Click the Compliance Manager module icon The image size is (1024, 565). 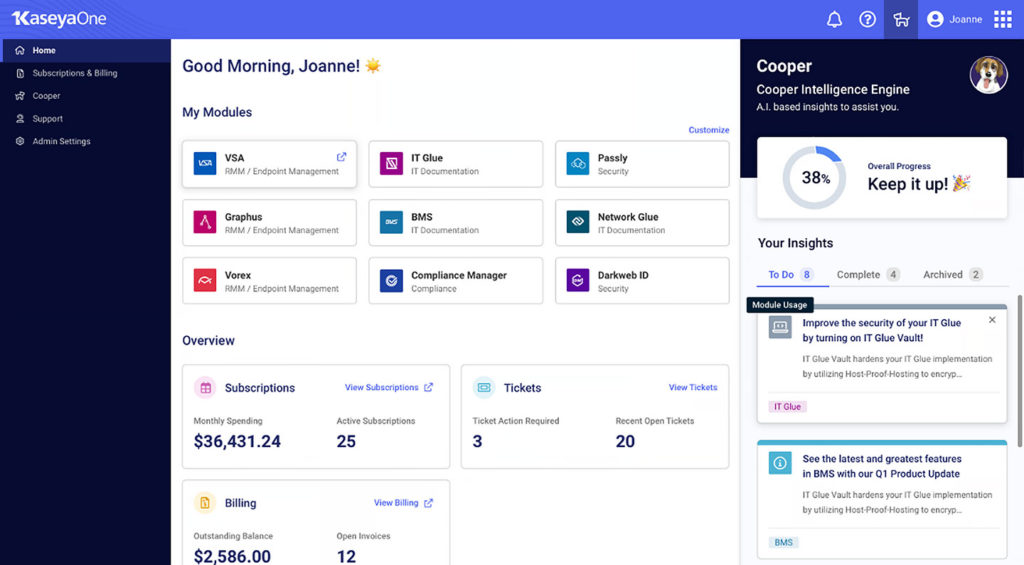click(x=391, y=280)
